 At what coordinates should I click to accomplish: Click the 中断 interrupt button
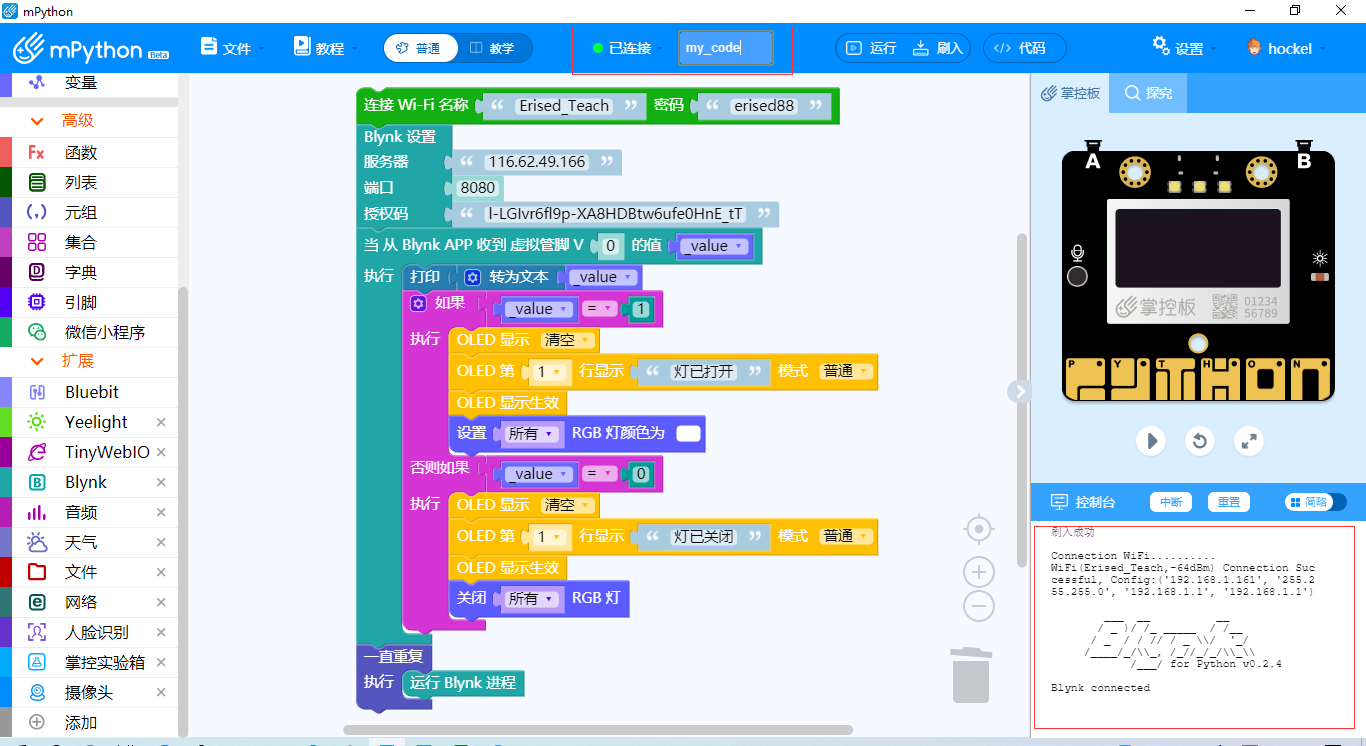click(x=1171, y=502)
